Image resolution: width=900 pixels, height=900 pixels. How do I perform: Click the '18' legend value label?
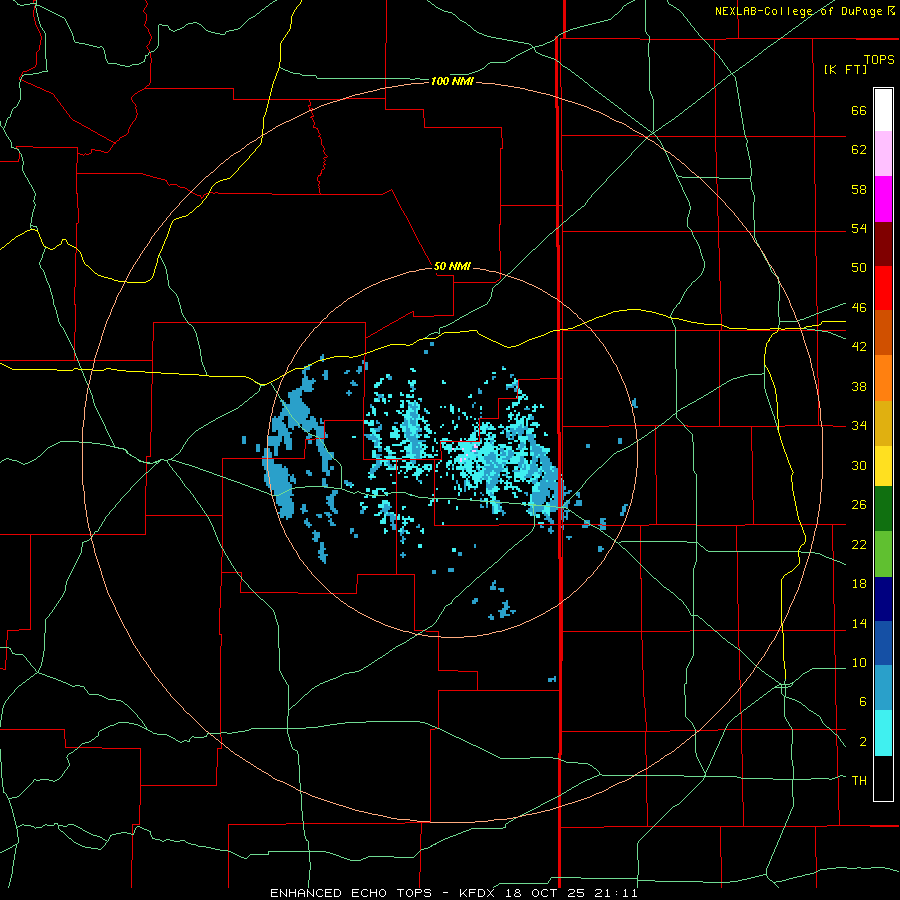point(859,584)
